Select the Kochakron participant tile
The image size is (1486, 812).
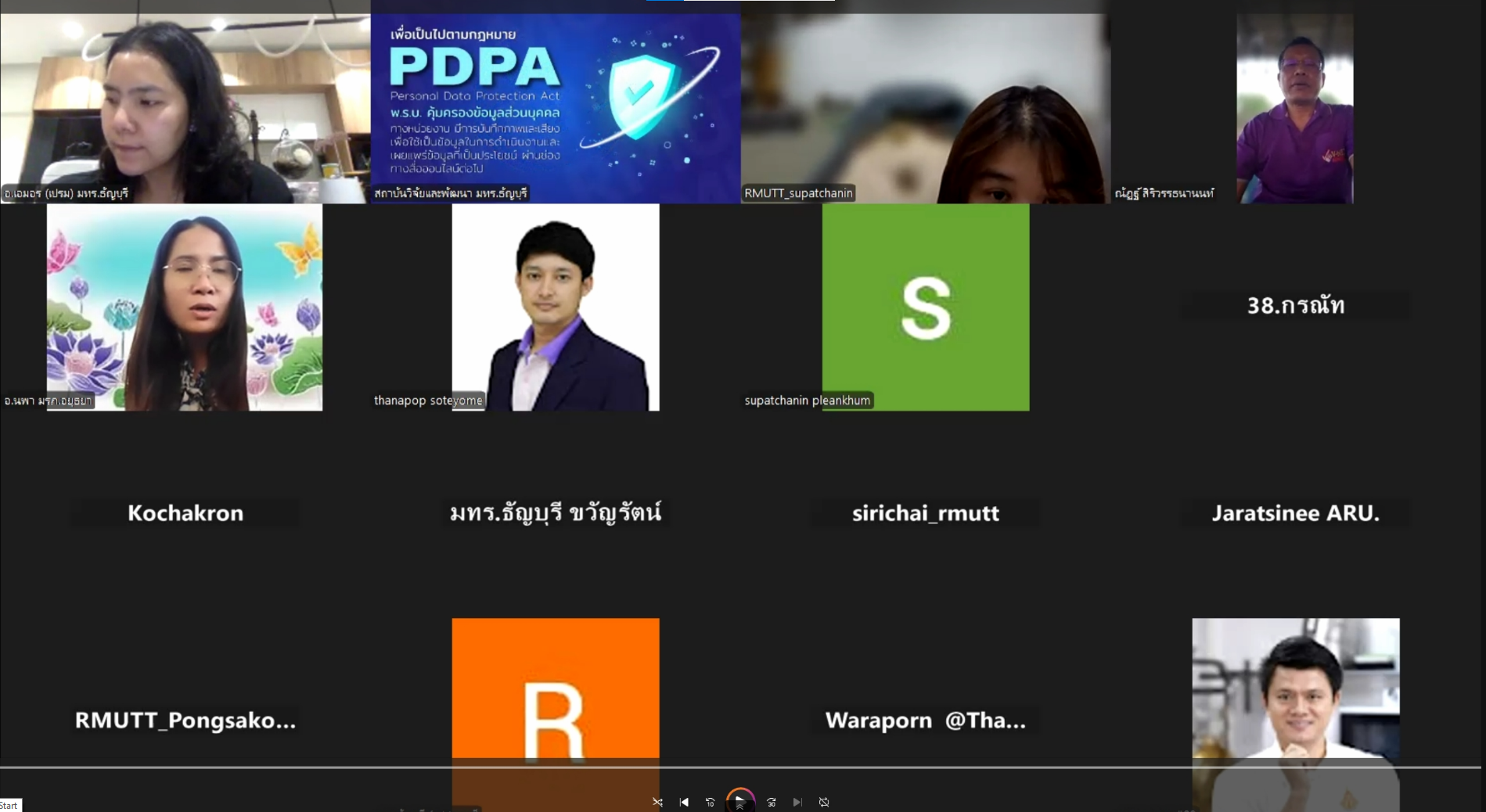(x=185, y=513)
